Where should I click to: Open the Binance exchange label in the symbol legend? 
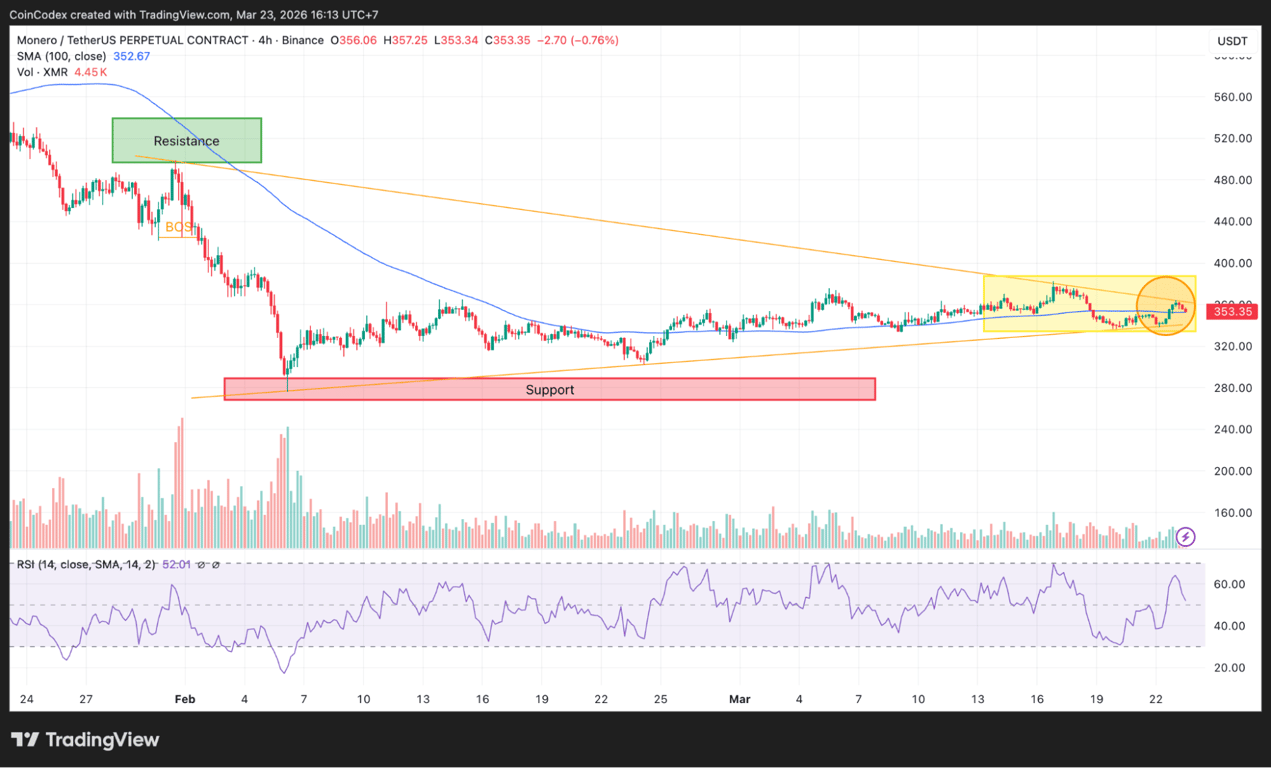(302, 40)
